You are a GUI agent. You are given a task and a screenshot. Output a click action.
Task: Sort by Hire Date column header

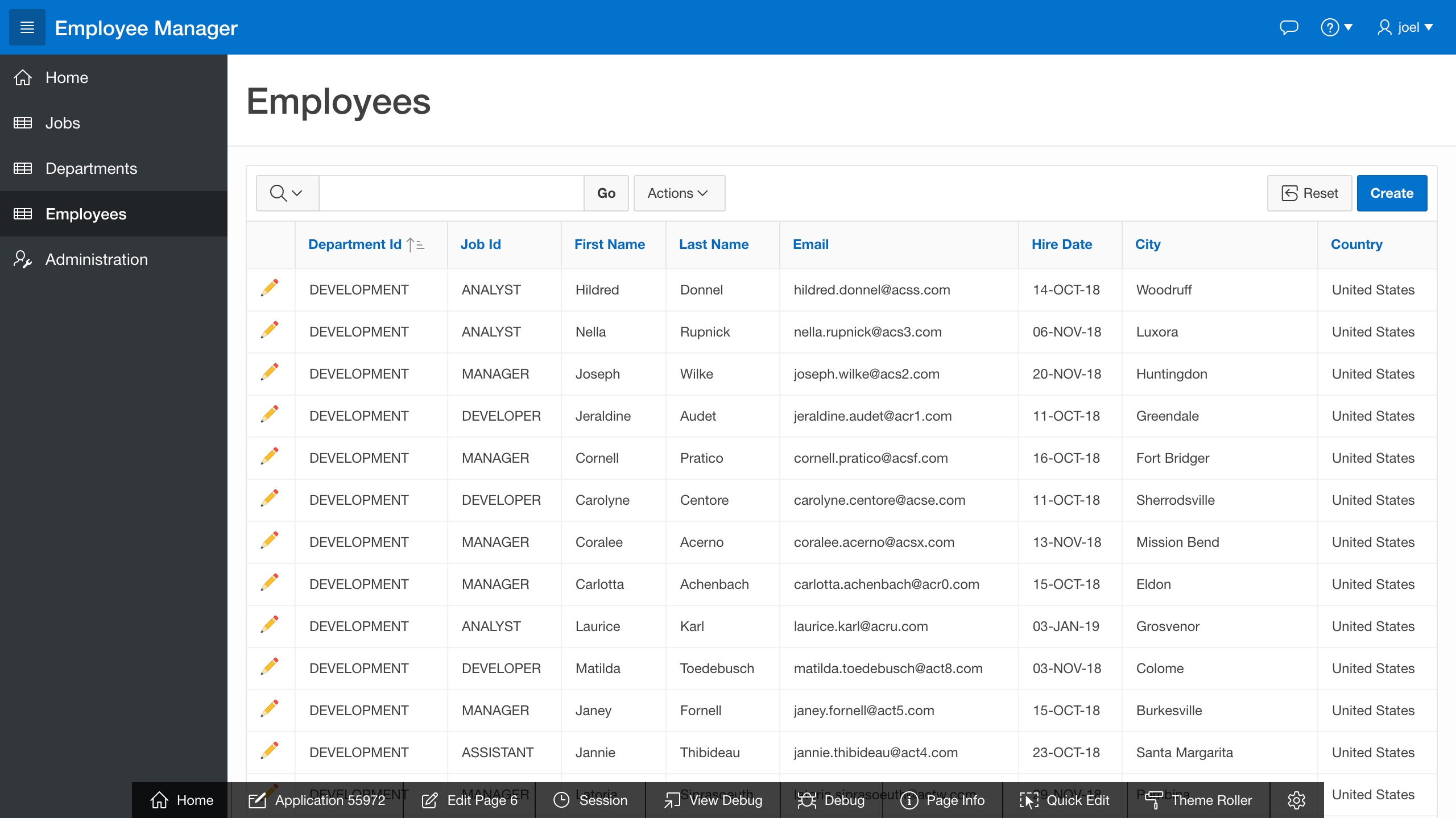[1061, 244]
